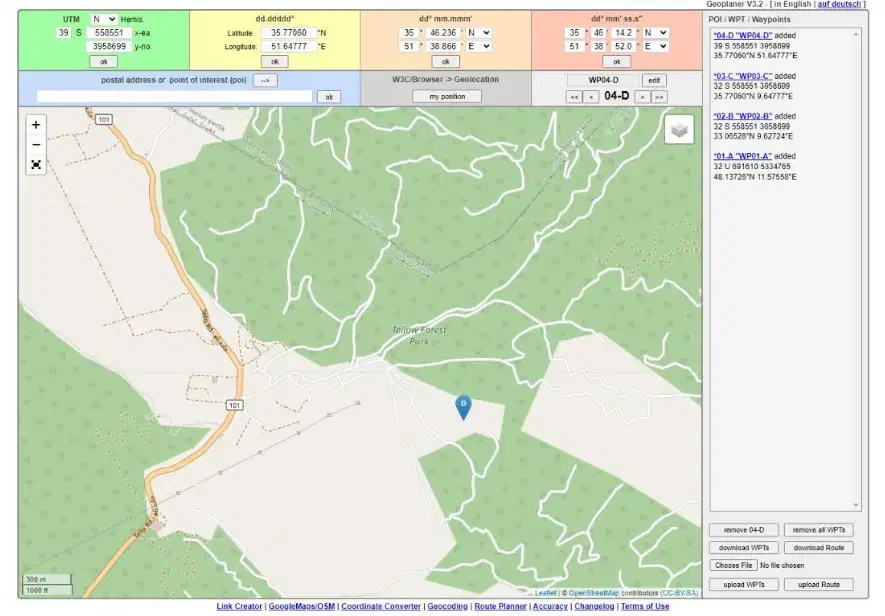
Task: Jump to the last waypoint
Action: (659, 97)
